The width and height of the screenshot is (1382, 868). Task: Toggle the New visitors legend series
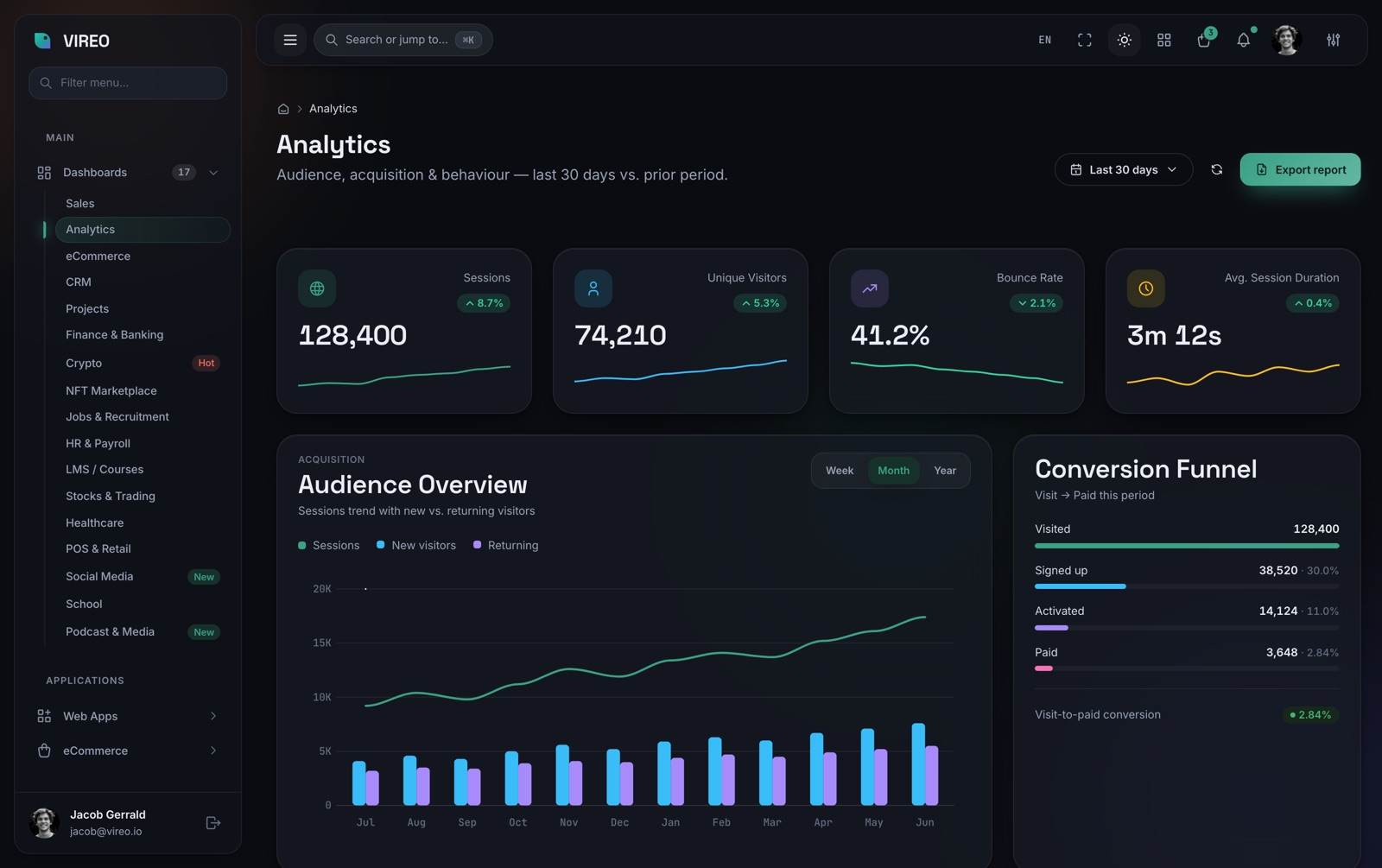(x=416, y=546)
